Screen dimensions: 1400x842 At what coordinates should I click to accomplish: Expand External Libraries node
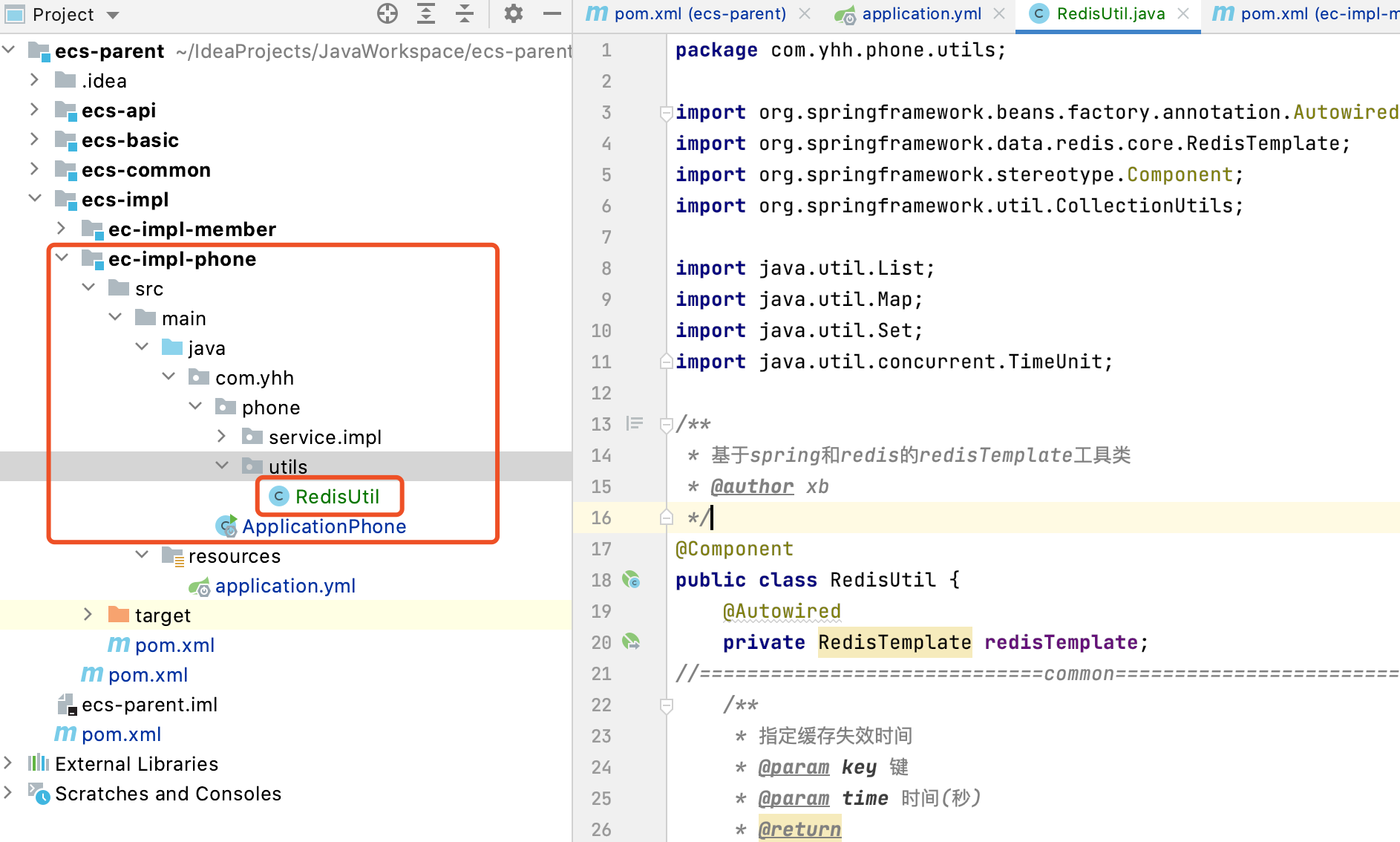point(9,763)
